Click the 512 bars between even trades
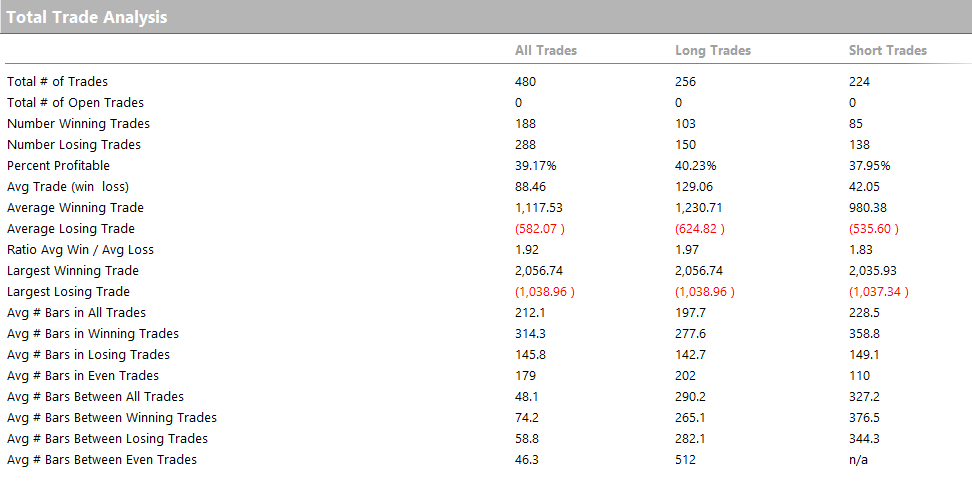This screenshot has height=494, width=972. (686, 461)
